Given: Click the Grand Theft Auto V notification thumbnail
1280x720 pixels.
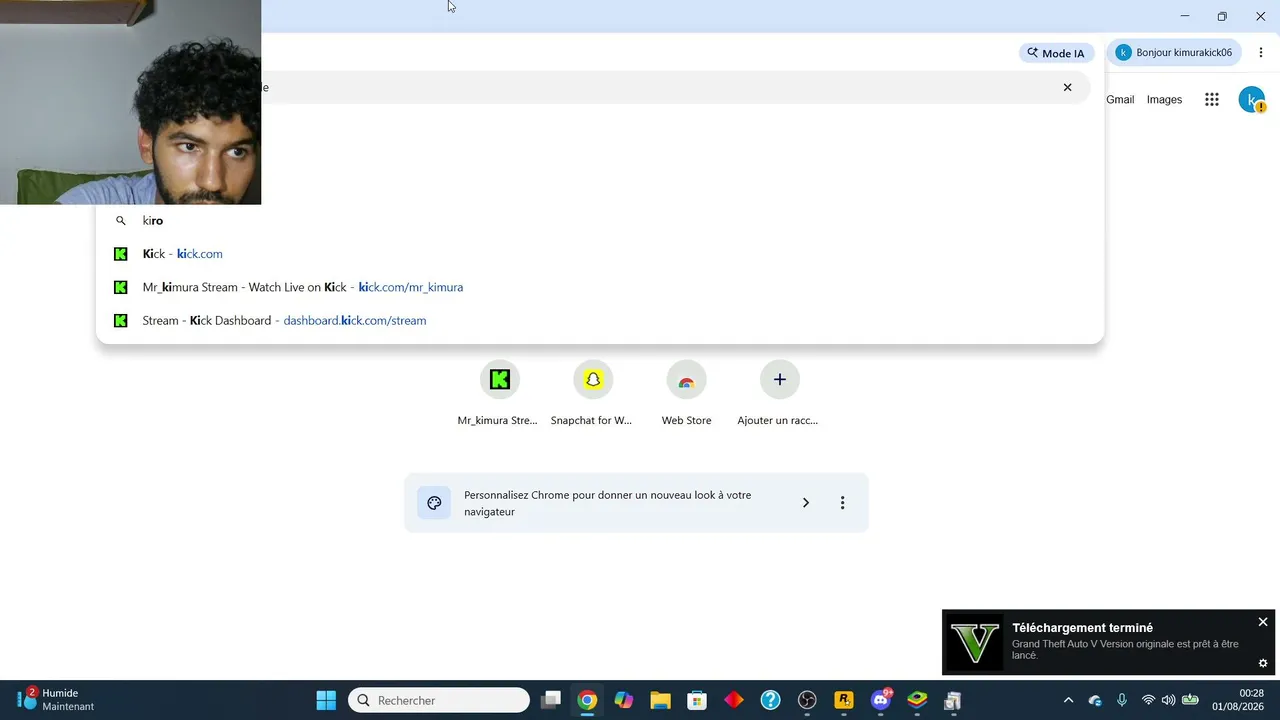Looking at the screenshot, I should click(x=974, y=642).
